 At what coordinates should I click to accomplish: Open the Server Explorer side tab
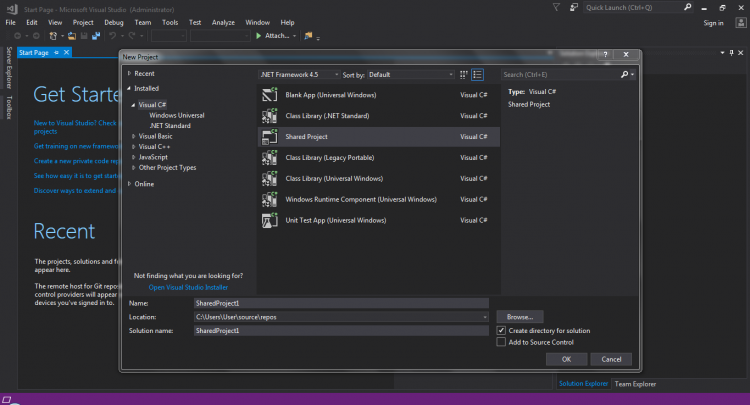click(9, 67)
